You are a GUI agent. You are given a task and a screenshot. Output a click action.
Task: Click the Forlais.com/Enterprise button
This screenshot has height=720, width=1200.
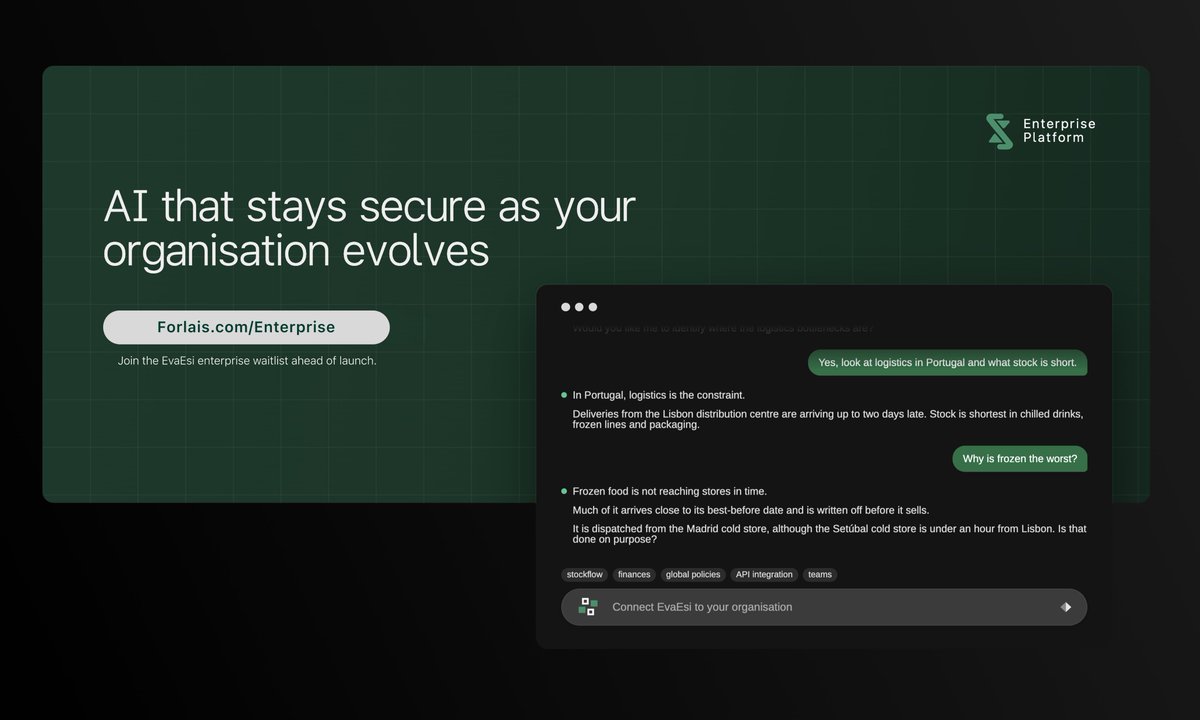(246, 327)
